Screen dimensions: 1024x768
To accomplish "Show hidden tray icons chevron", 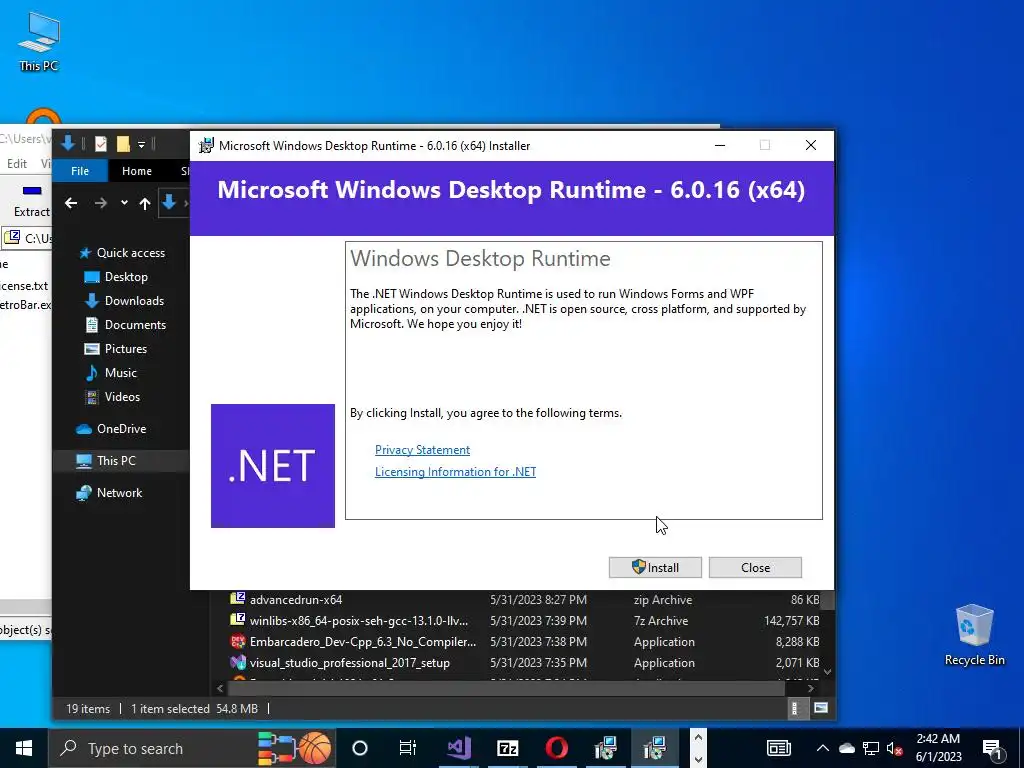I will pyautogui.click(x=823, y=748).
